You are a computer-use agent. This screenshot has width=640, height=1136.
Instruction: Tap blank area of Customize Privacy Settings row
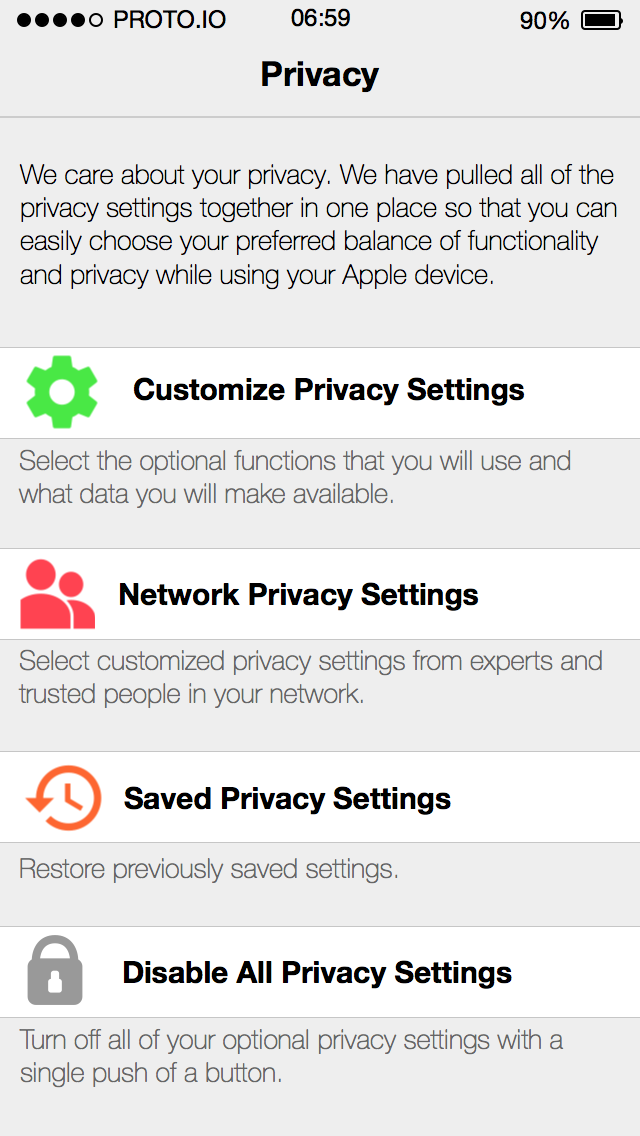tap(580, 393)
